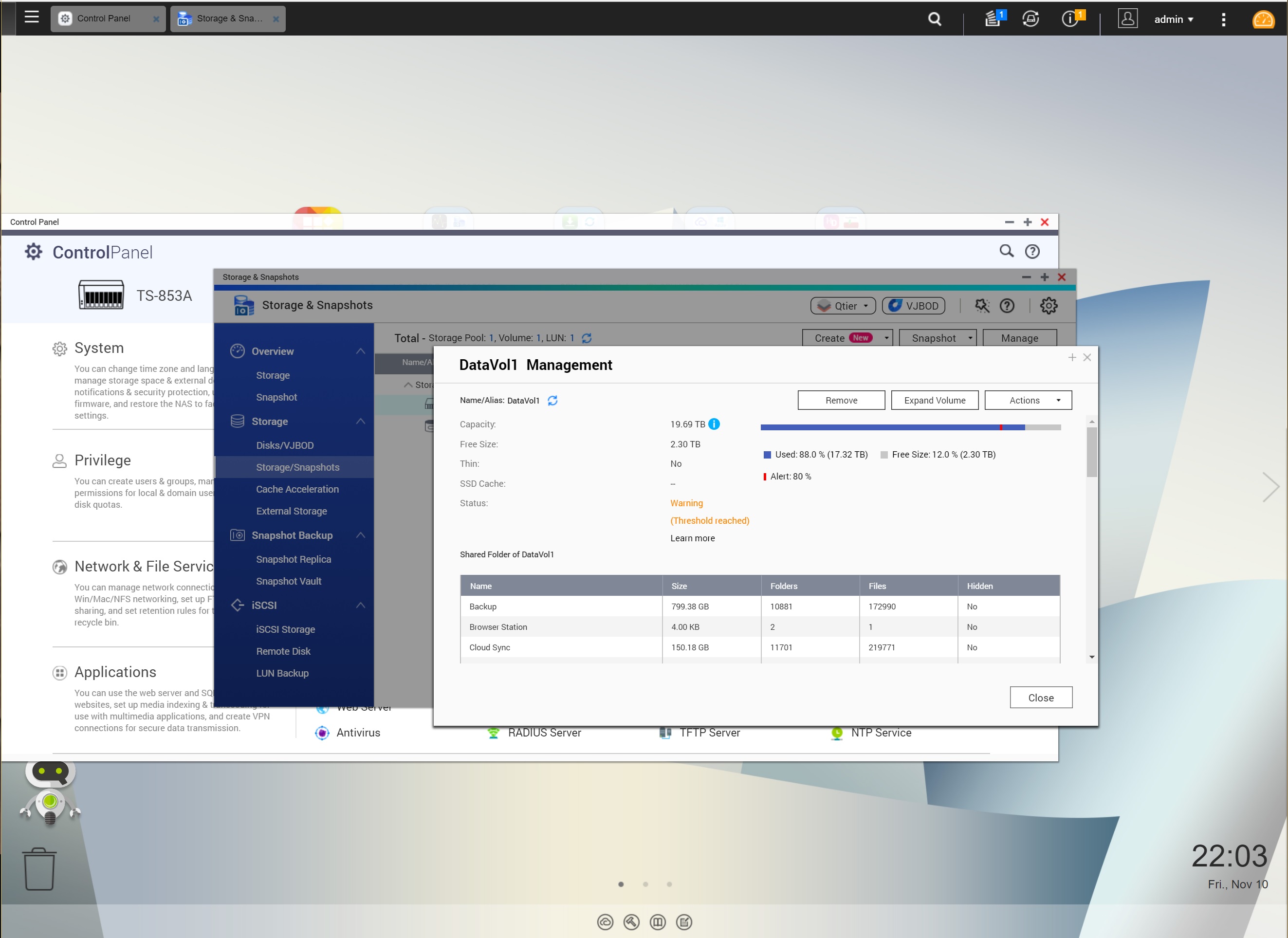Open background tasks icon in top bar
The width and height of the screenshot is (1288, 938).
point(993,18)
